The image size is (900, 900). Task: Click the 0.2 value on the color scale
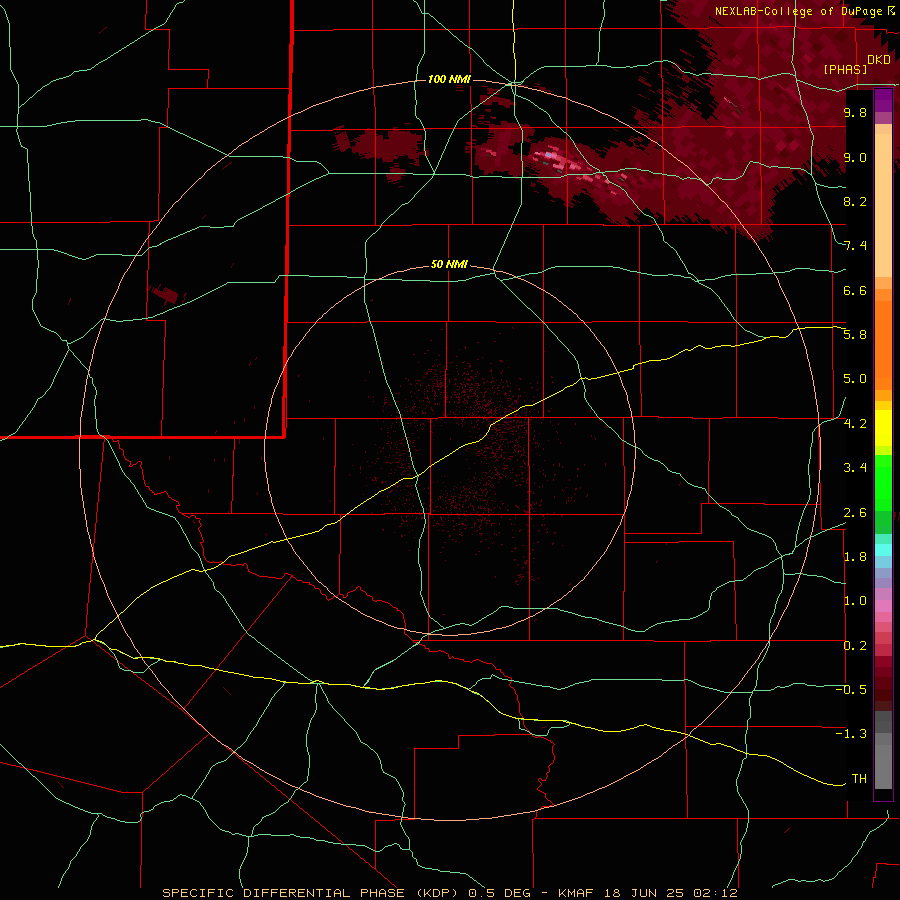(855, 646)
